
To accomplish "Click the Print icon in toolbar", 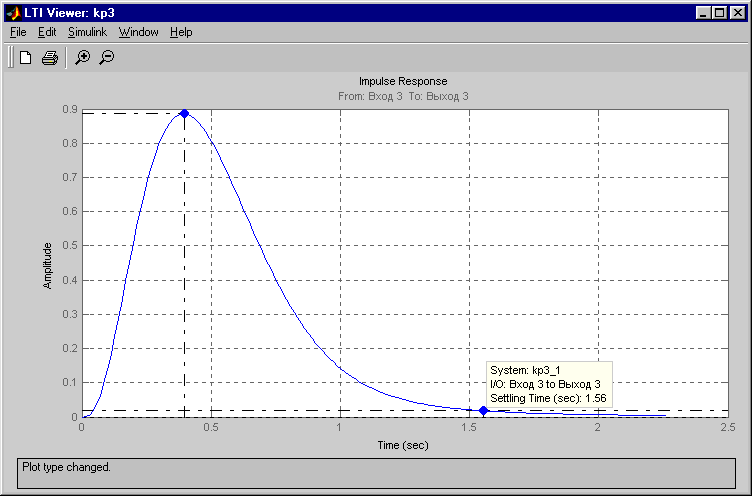I will pyautogui.click(x=50, y=58).
